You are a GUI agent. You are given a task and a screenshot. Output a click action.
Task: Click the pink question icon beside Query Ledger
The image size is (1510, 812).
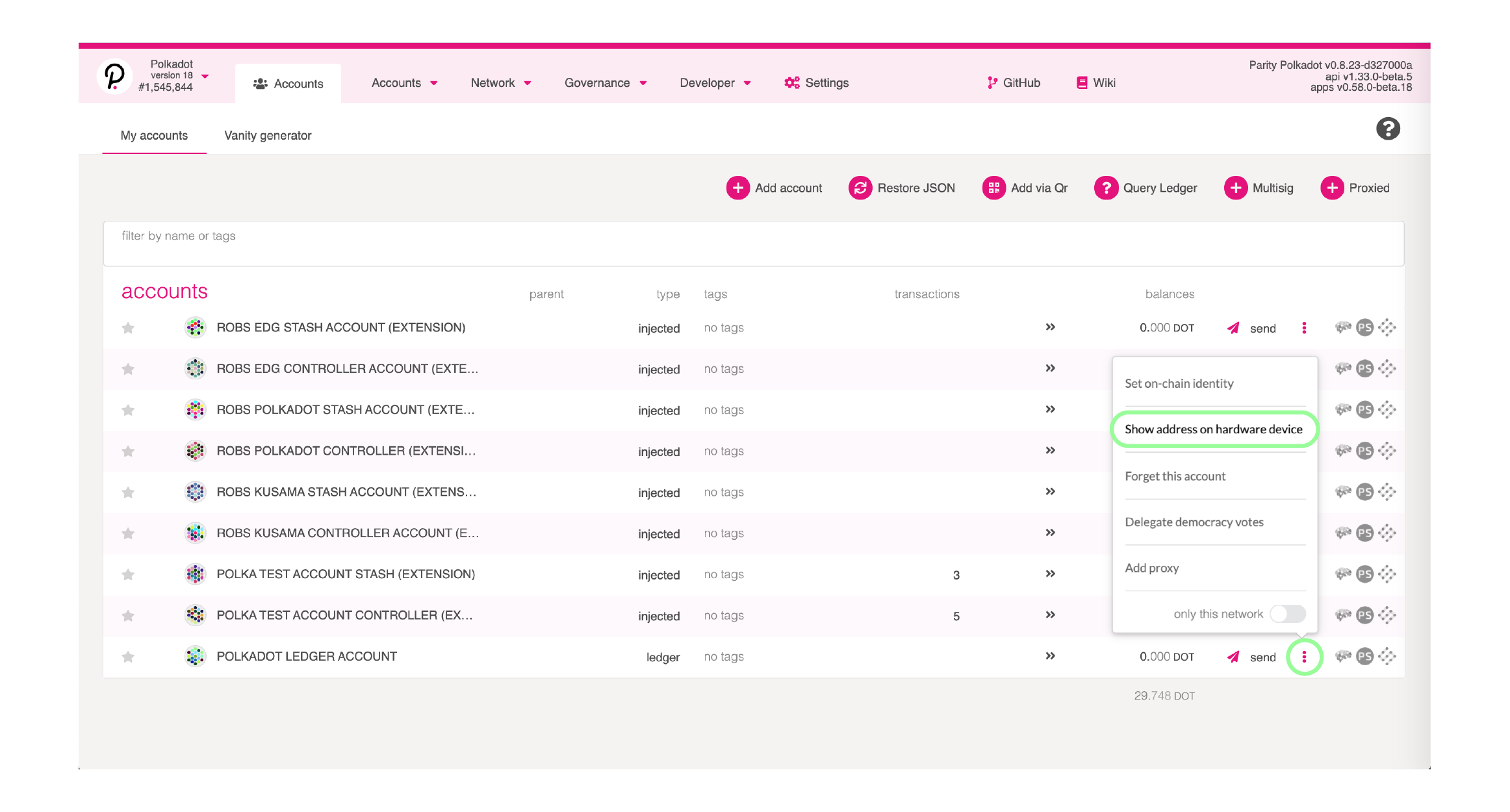(1106, 188)
